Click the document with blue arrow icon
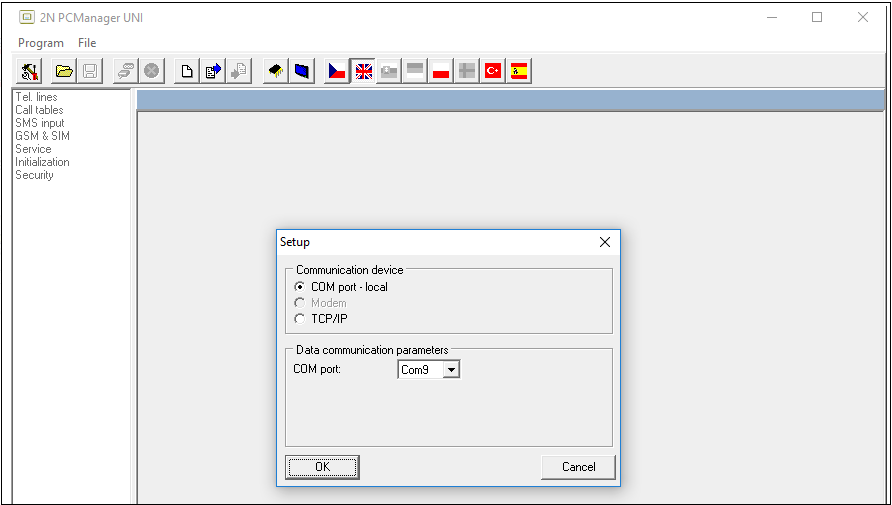 pyautogui.click(x=213, y=71)
